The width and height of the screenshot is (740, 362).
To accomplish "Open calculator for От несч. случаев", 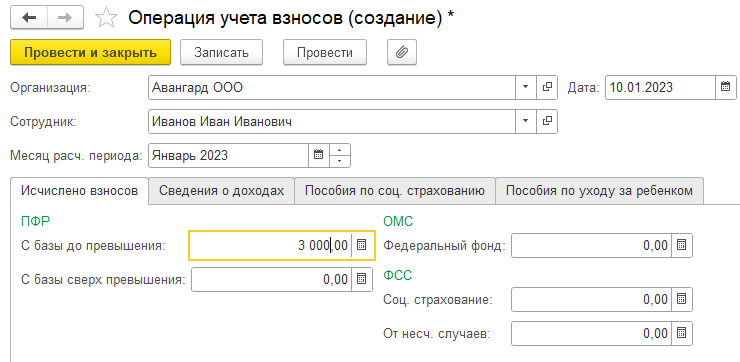I will tap(681, 333).
